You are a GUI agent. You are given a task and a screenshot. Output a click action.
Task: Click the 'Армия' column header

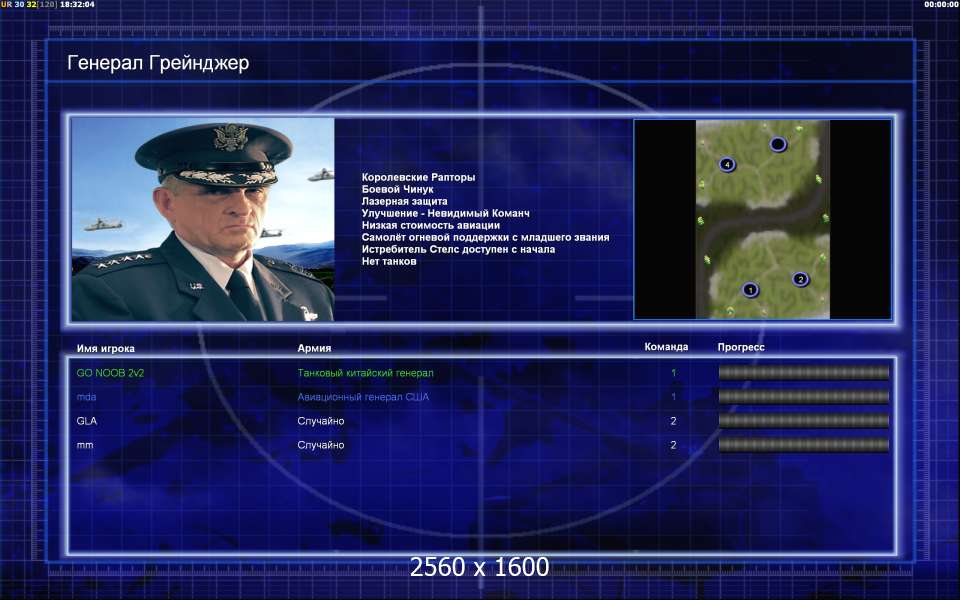point(314,348)
